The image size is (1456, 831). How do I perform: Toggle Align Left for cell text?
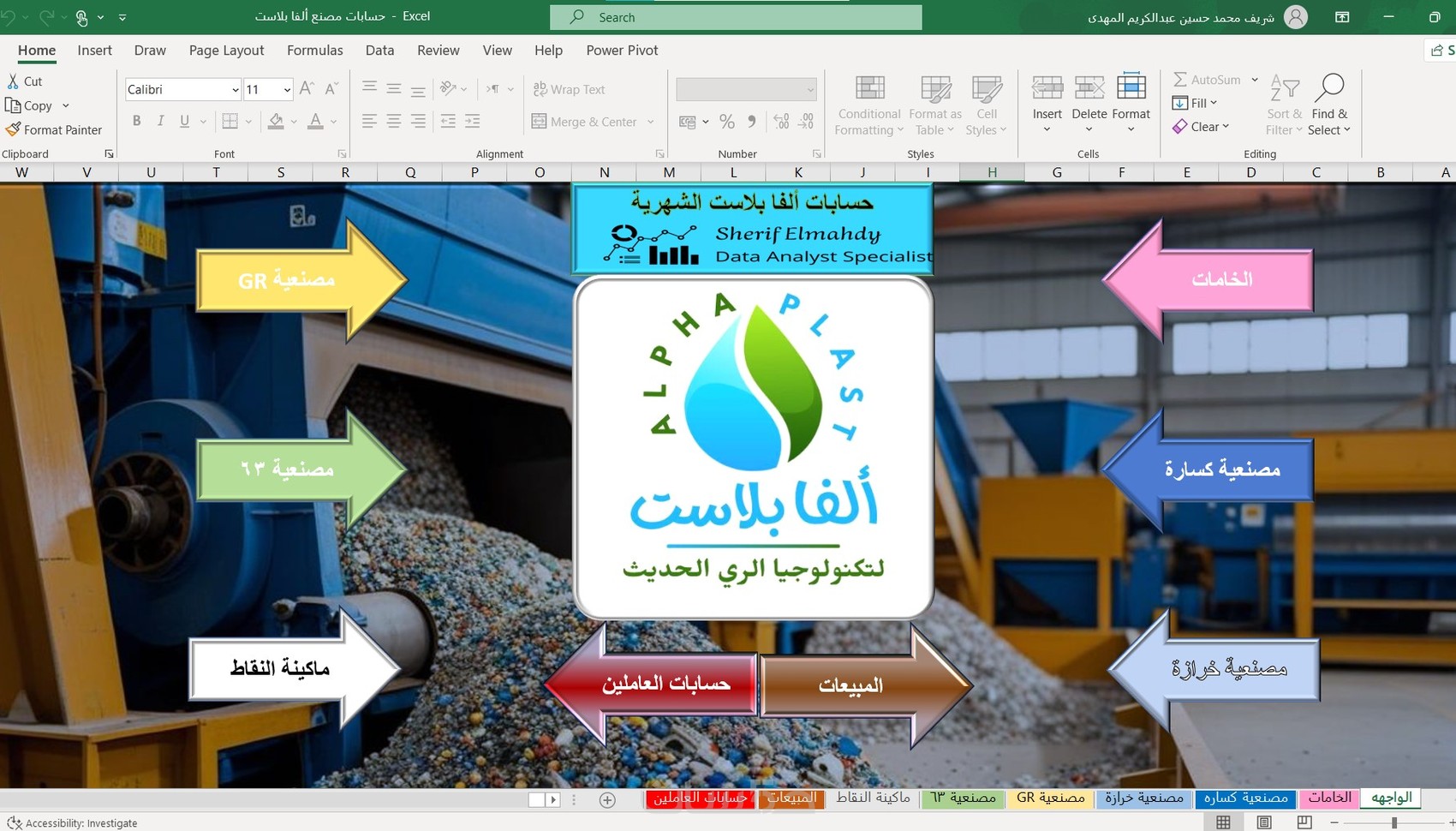369,122
